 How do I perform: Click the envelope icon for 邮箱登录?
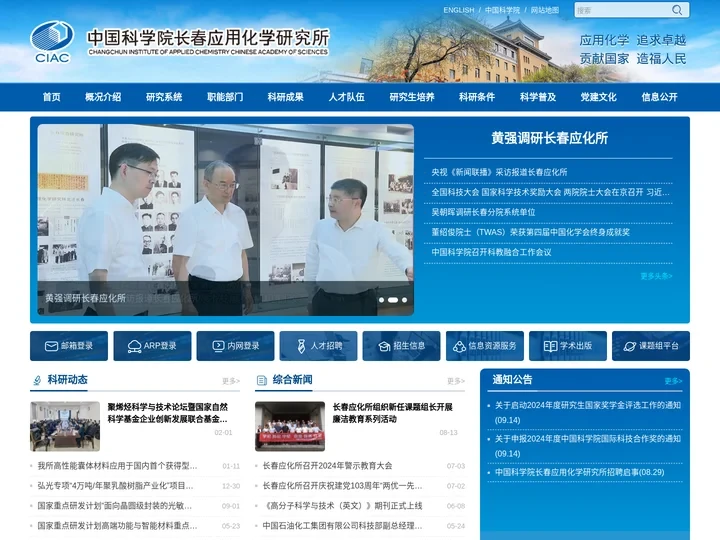click(x=51, y=346)
